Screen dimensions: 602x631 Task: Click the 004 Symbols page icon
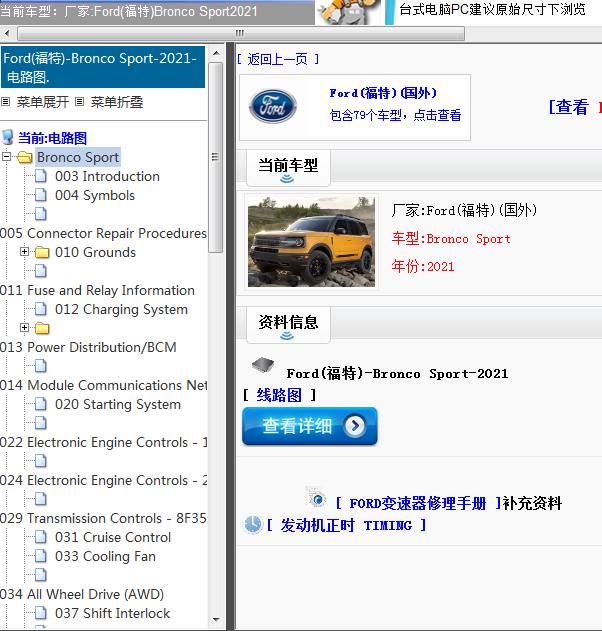point(41,195)
